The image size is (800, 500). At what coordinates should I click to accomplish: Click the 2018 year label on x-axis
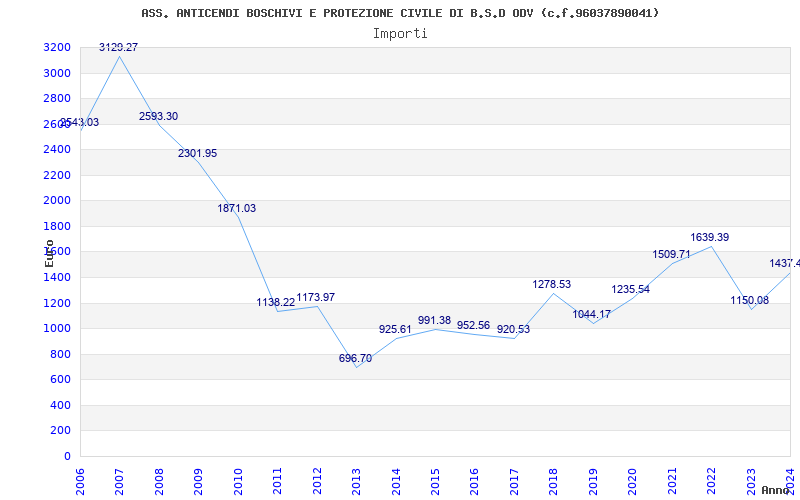pos(554,482)
